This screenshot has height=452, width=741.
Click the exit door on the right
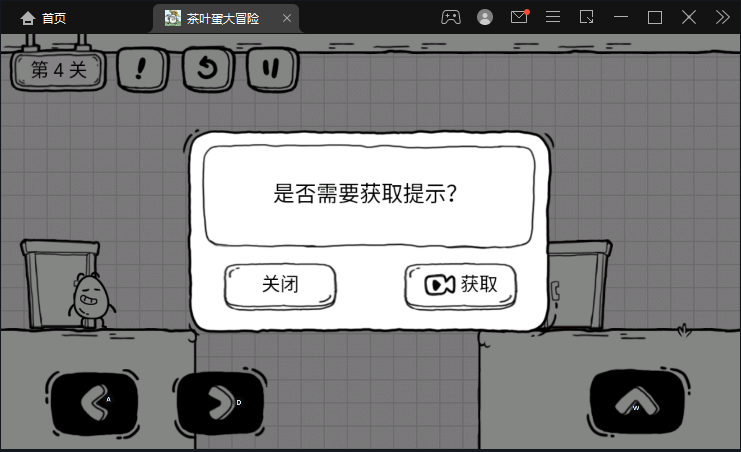578,284
